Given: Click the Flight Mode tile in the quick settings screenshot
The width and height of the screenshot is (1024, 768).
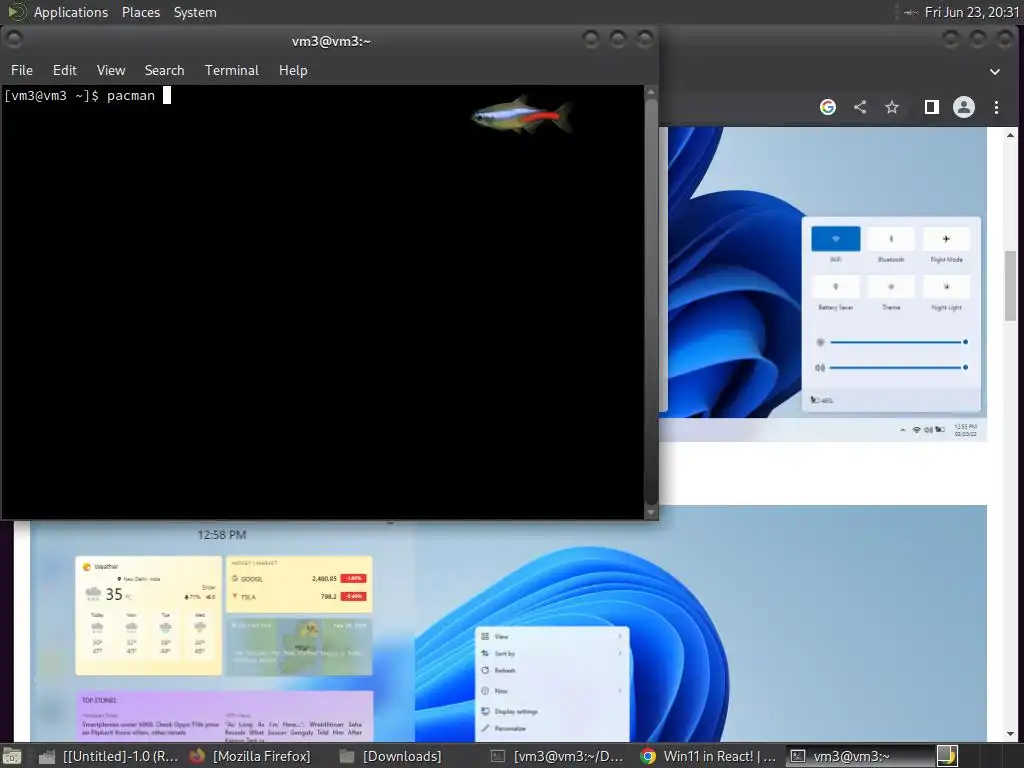Looking at the screenshot, I should (946, 239).
